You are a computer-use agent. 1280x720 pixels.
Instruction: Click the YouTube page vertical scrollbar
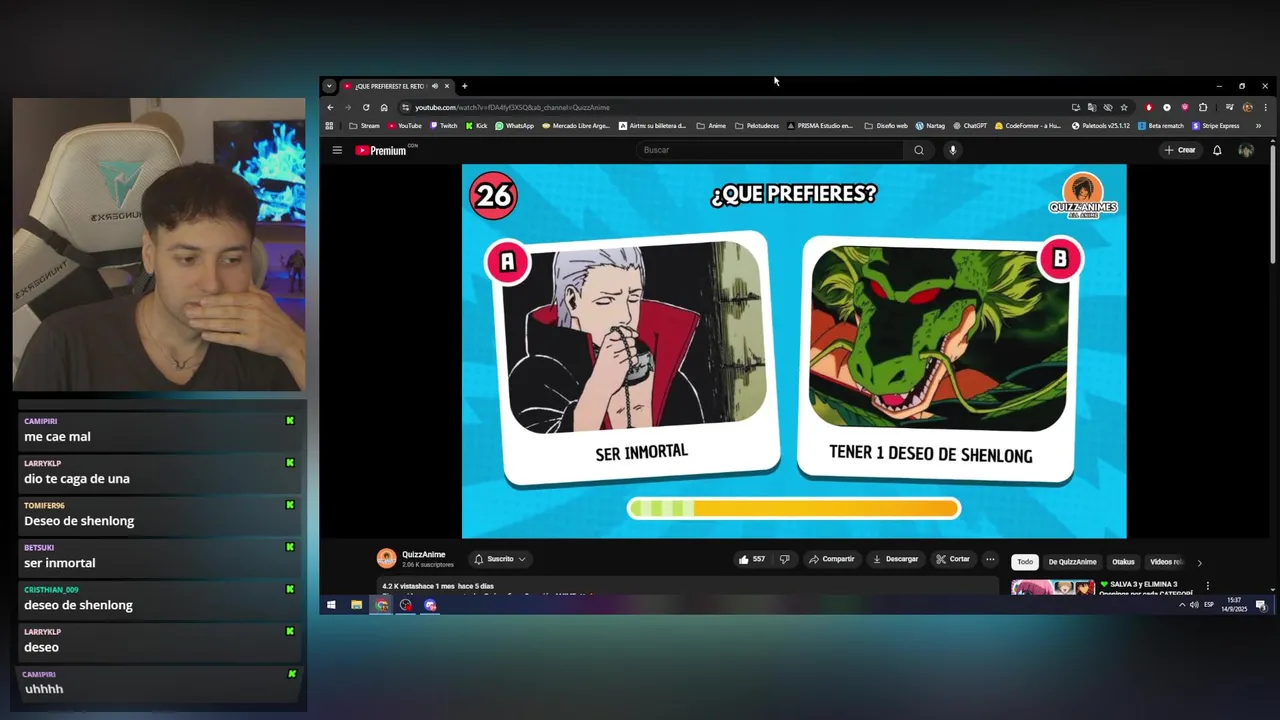click(1272, 205)
